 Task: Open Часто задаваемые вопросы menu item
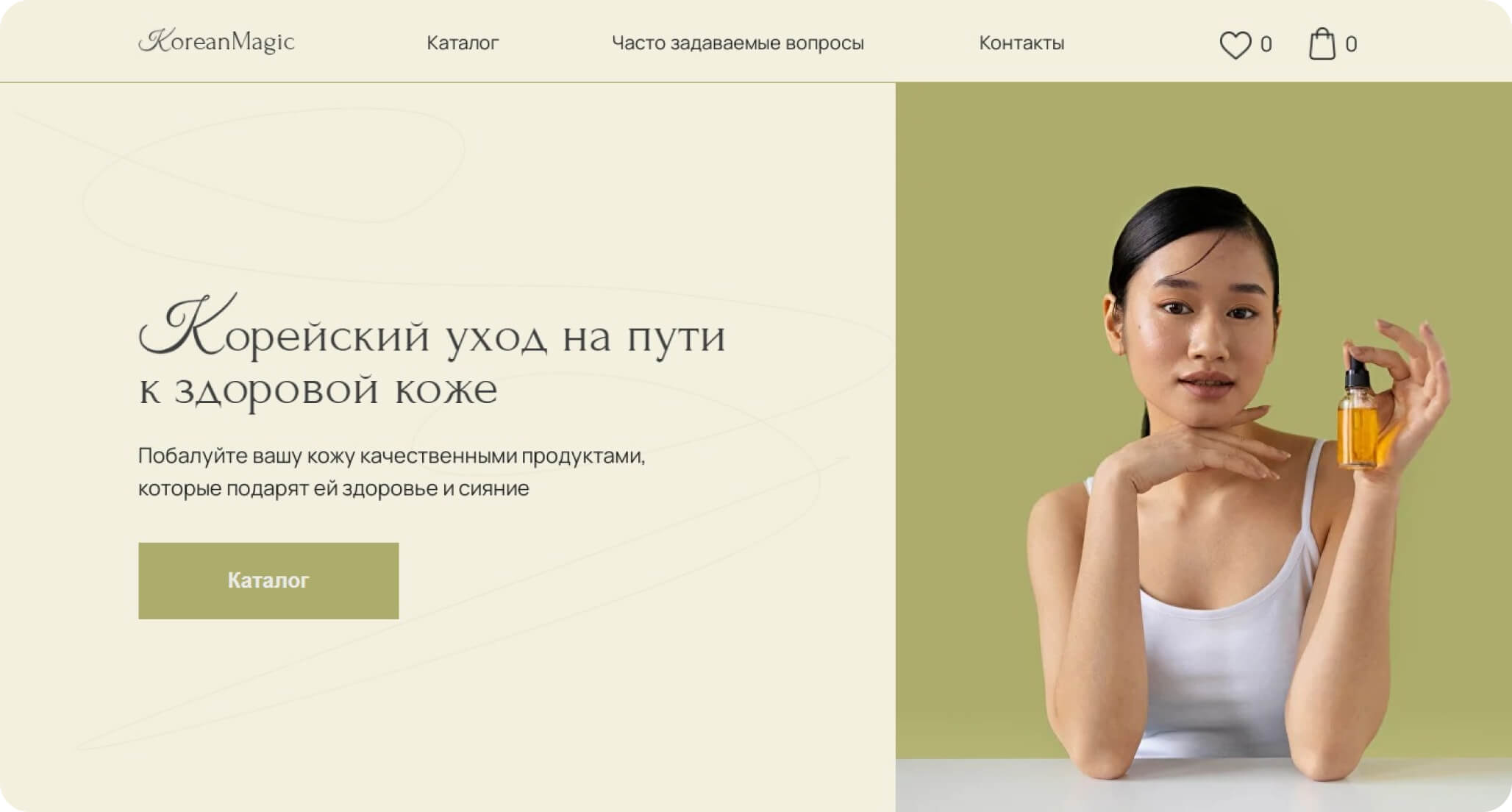point(738,43)
